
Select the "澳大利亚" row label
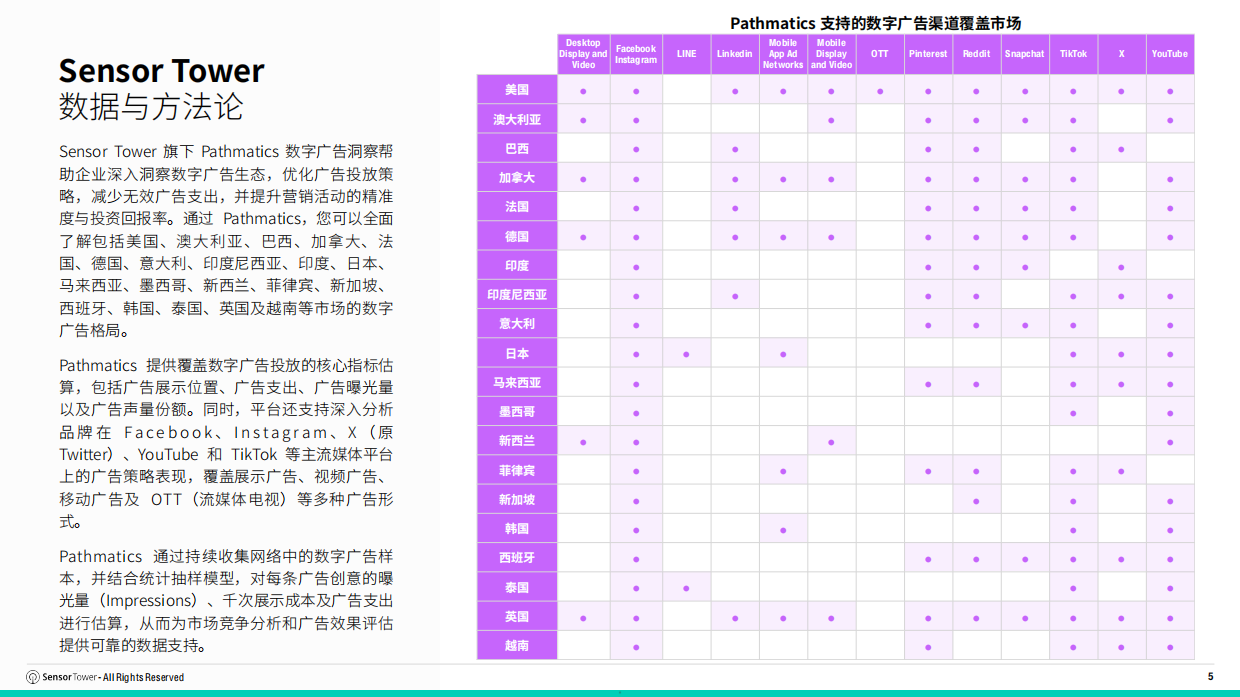pyautogui.click(x=517, y=119)
